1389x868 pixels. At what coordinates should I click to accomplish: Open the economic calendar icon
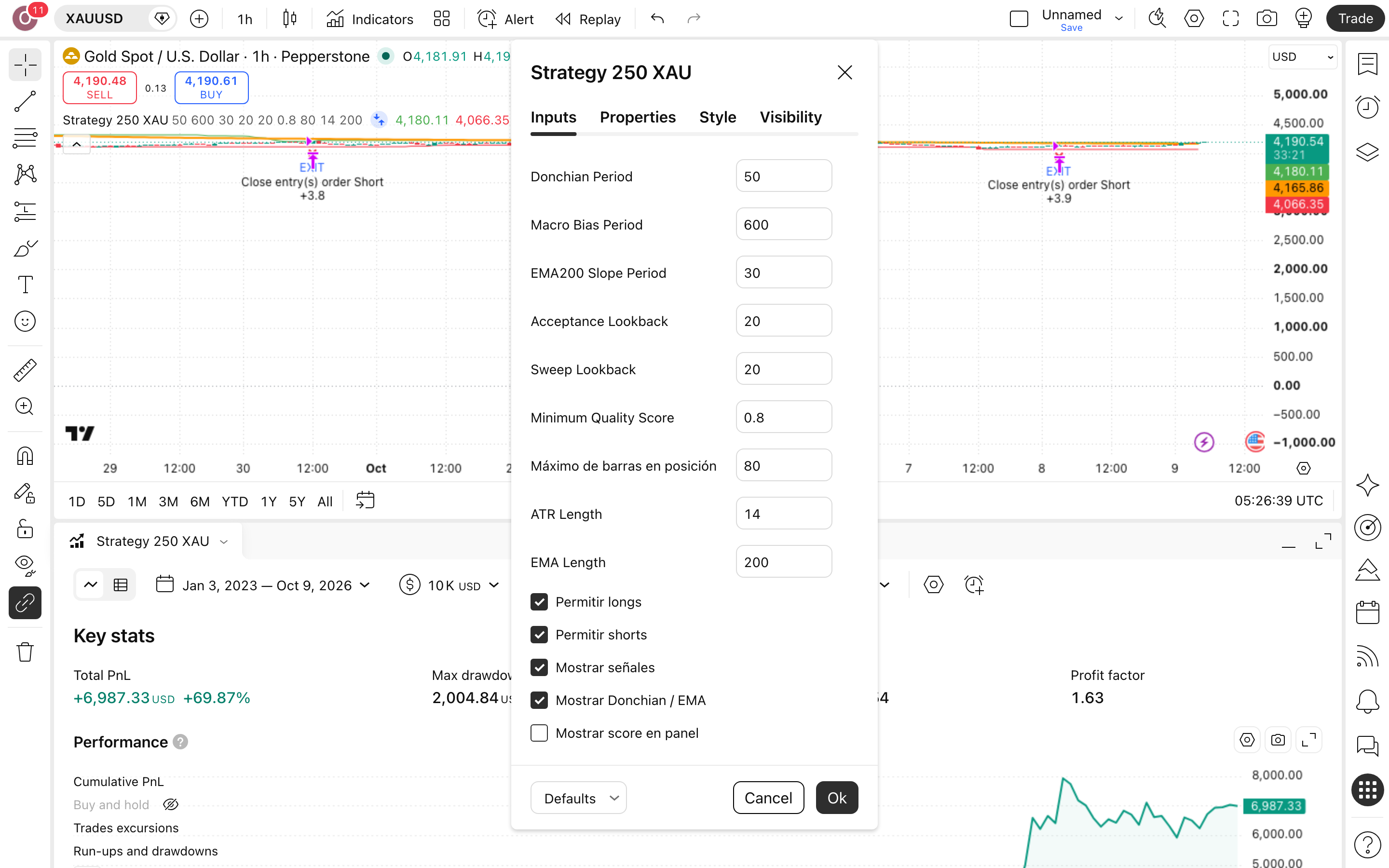[1367, 612]
